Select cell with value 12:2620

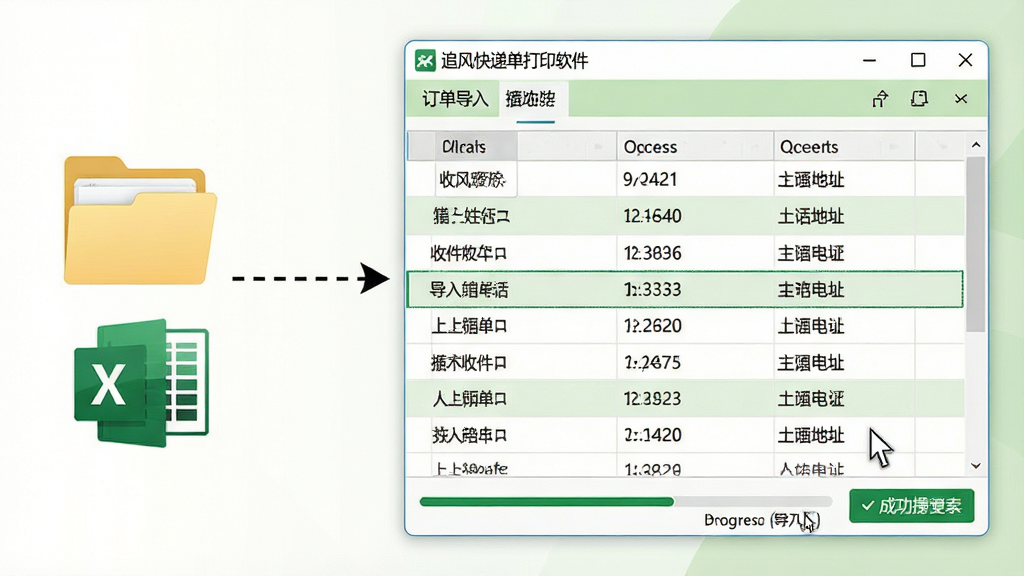click(696, 326)
